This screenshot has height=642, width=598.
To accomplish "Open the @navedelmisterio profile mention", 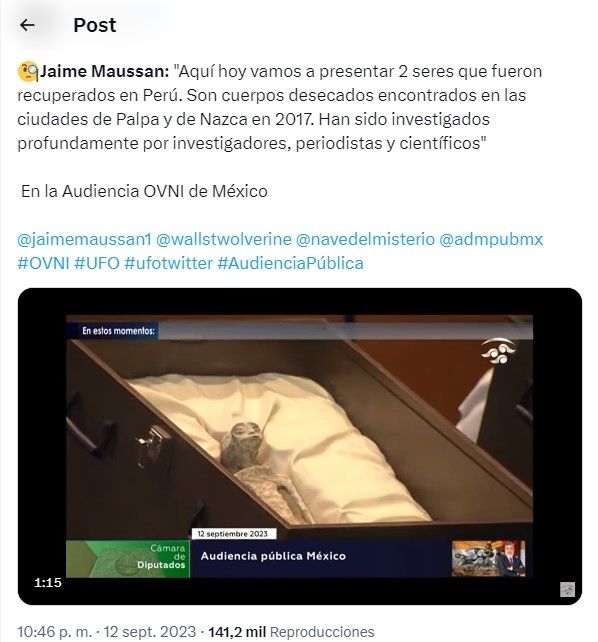I will pyautogui.click(x=365, y=239).
